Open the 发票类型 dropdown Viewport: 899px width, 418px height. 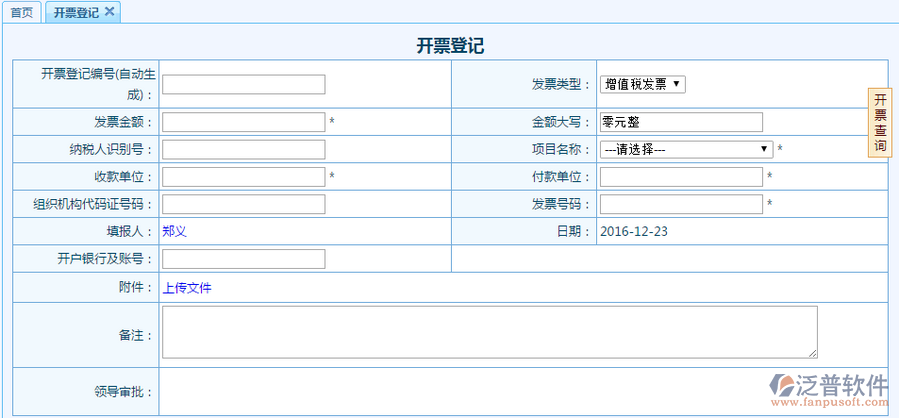point(642,84)
